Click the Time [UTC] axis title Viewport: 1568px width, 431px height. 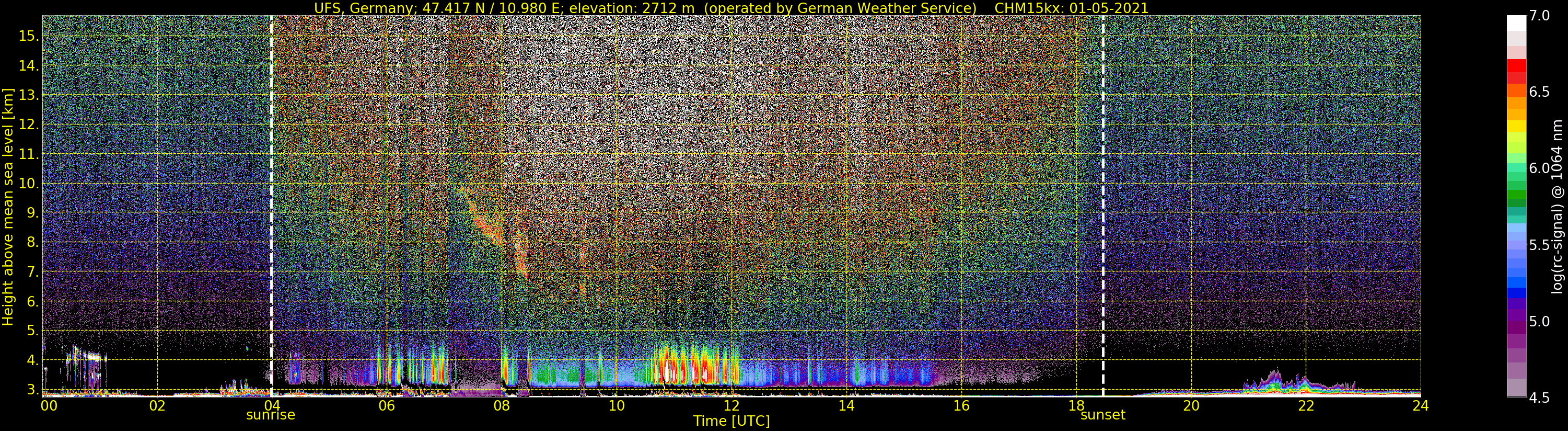(731, 421)
